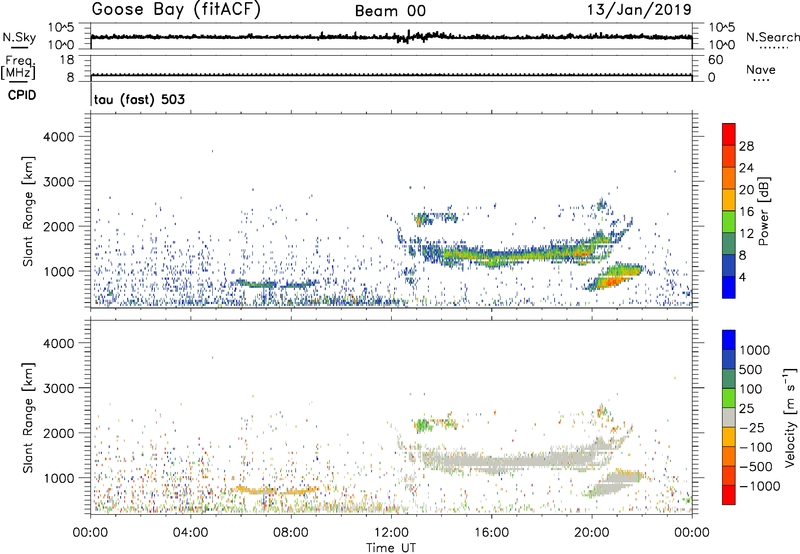Click the 'N.Search' label
Screen dimensions: 800x554
[772, 37]
